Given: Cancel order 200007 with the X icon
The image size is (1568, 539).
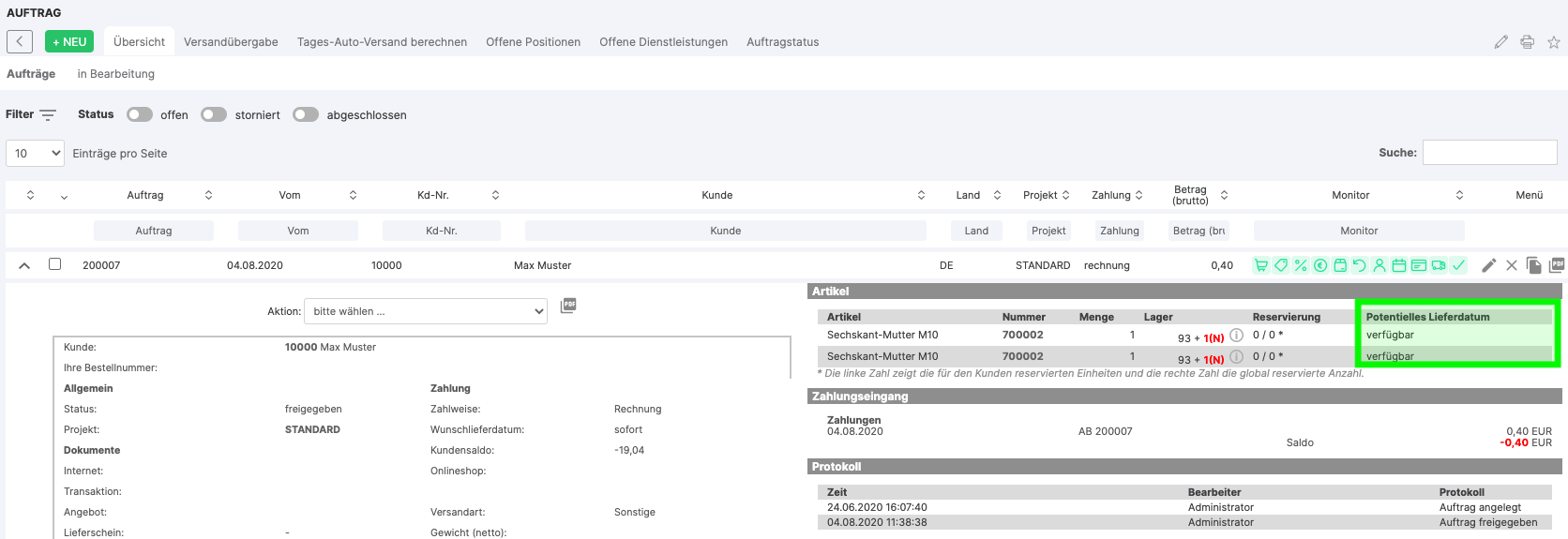Looking at the screenshot, I should point(1512,265).
